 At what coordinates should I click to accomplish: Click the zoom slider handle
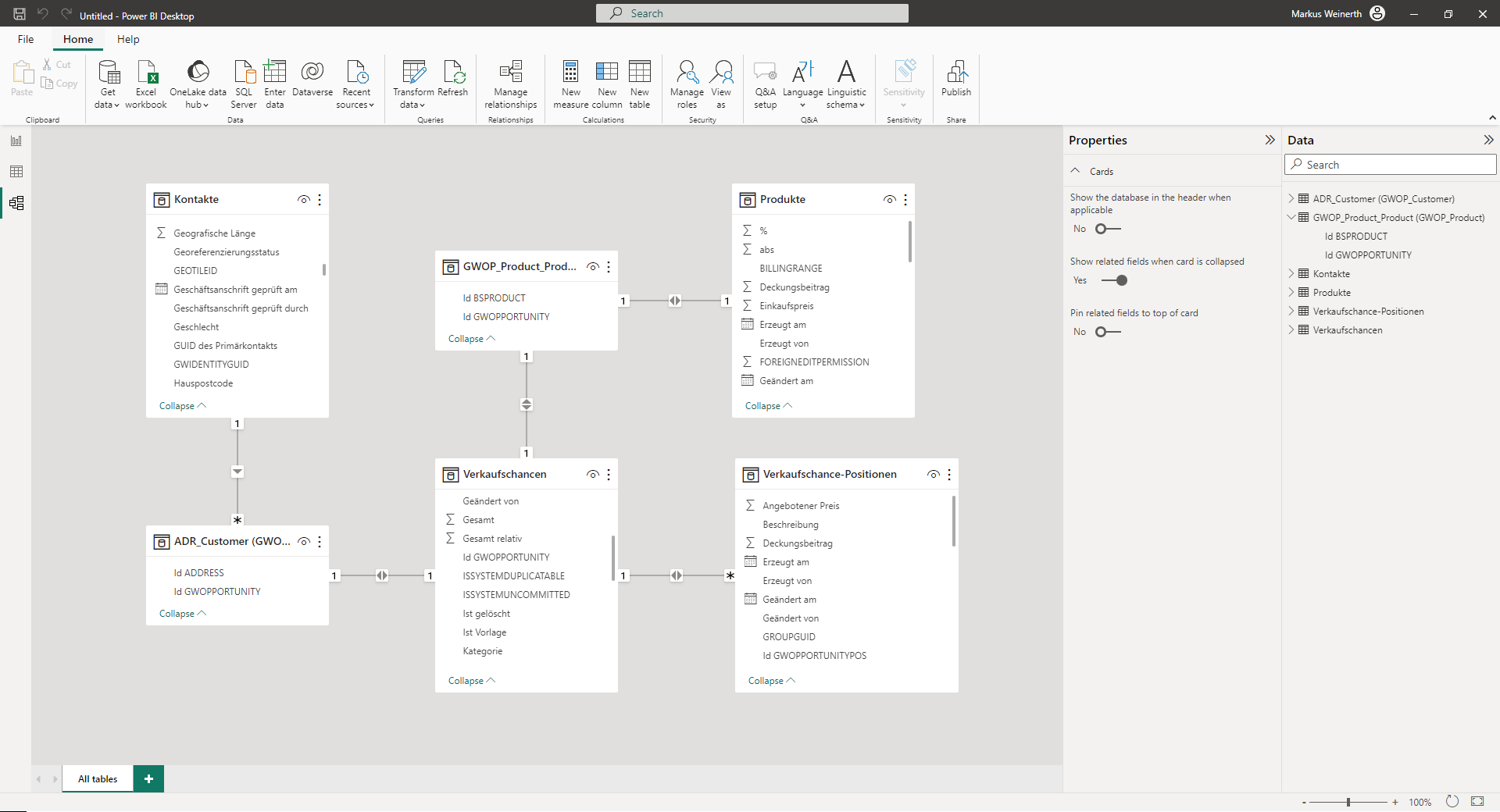[x=1348, y=802]
